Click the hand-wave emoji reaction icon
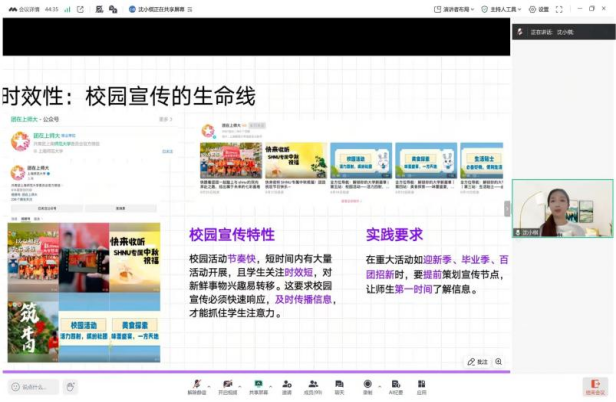Image resolution: width=616 pixels, height=402 pixels. tap(70, 387)
